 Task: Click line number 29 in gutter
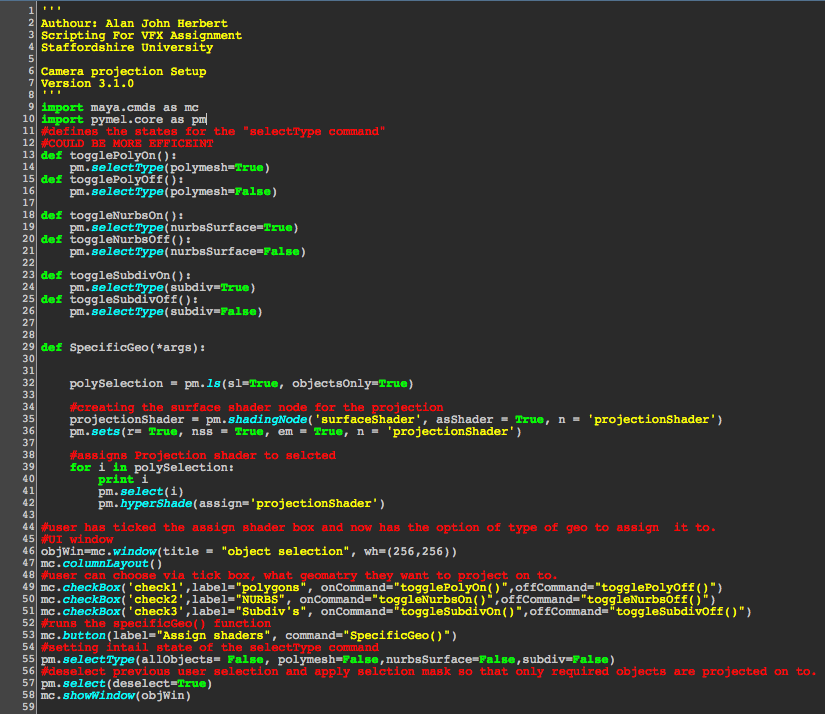coord(28,347)
